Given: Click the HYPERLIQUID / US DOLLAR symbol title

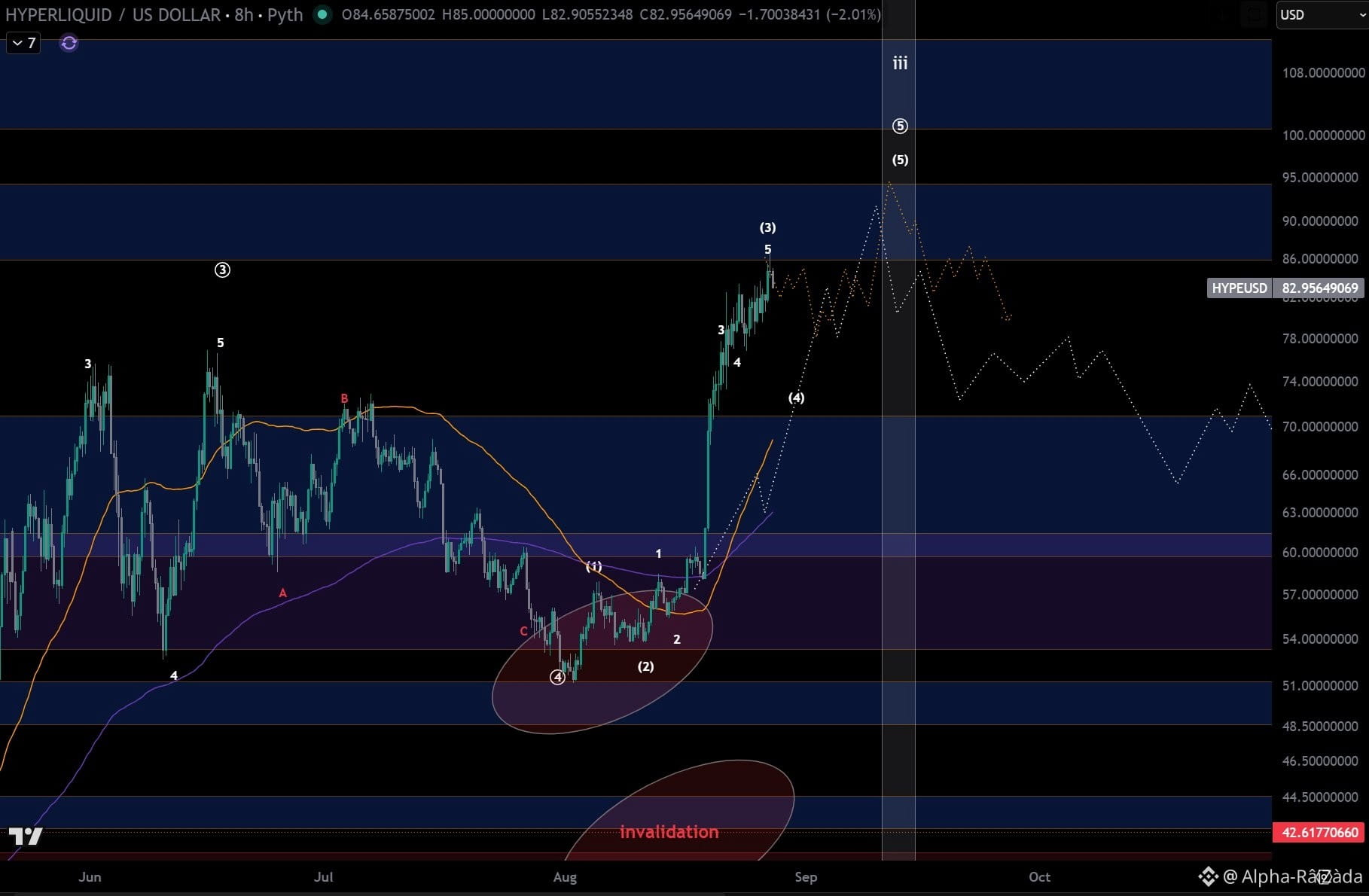Looking at the screenshot, I should pyautogui.click(x=113, y=14).
